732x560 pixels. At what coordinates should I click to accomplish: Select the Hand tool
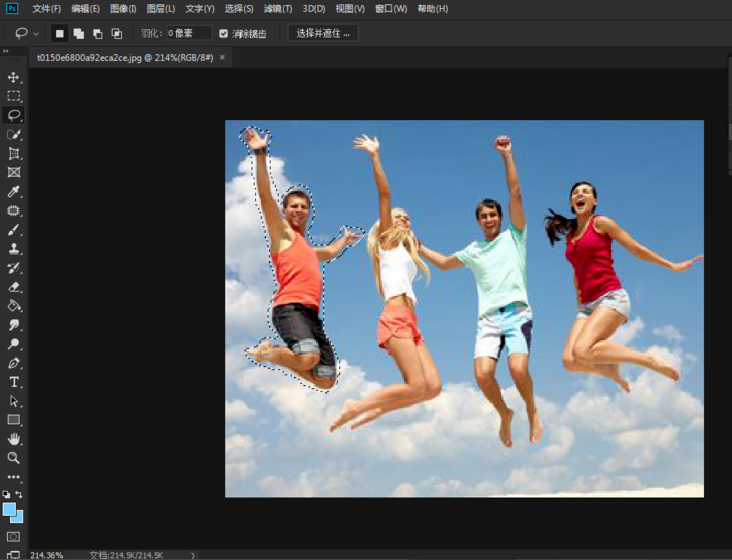point(14,439)
